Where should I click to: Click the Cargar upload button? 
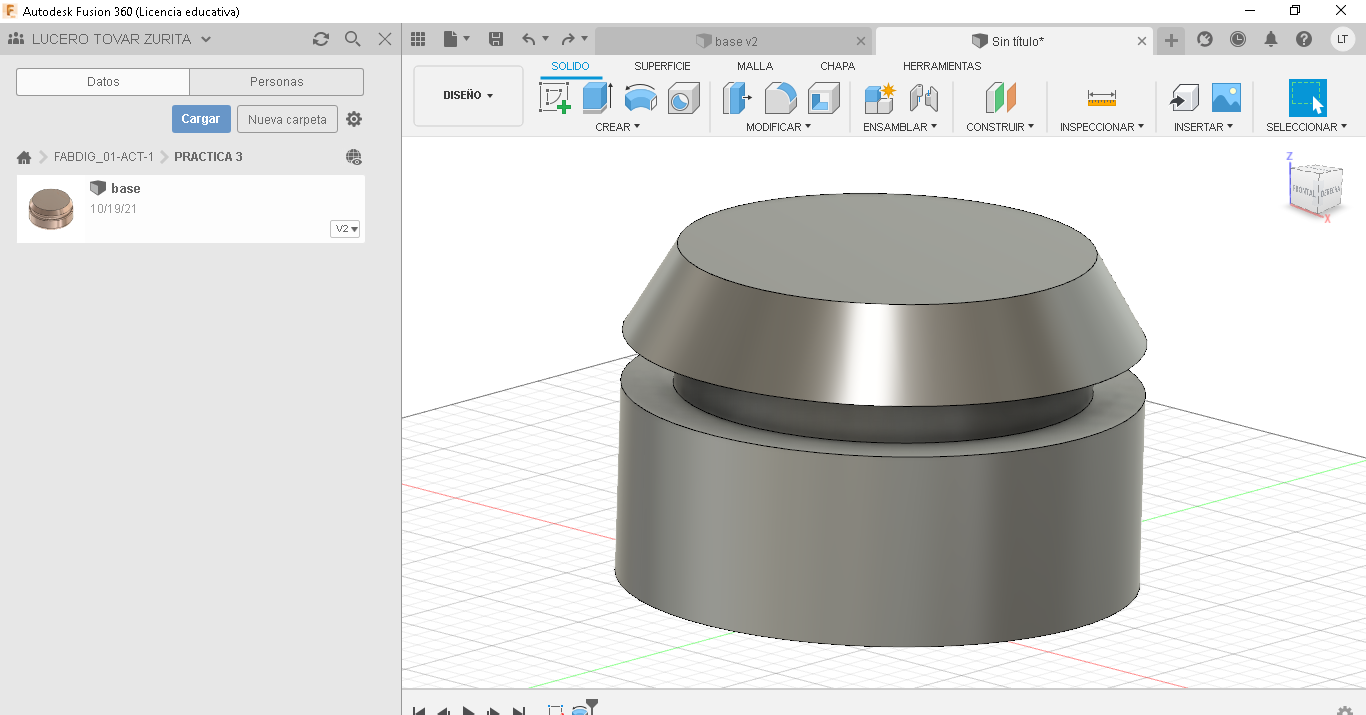201,119
